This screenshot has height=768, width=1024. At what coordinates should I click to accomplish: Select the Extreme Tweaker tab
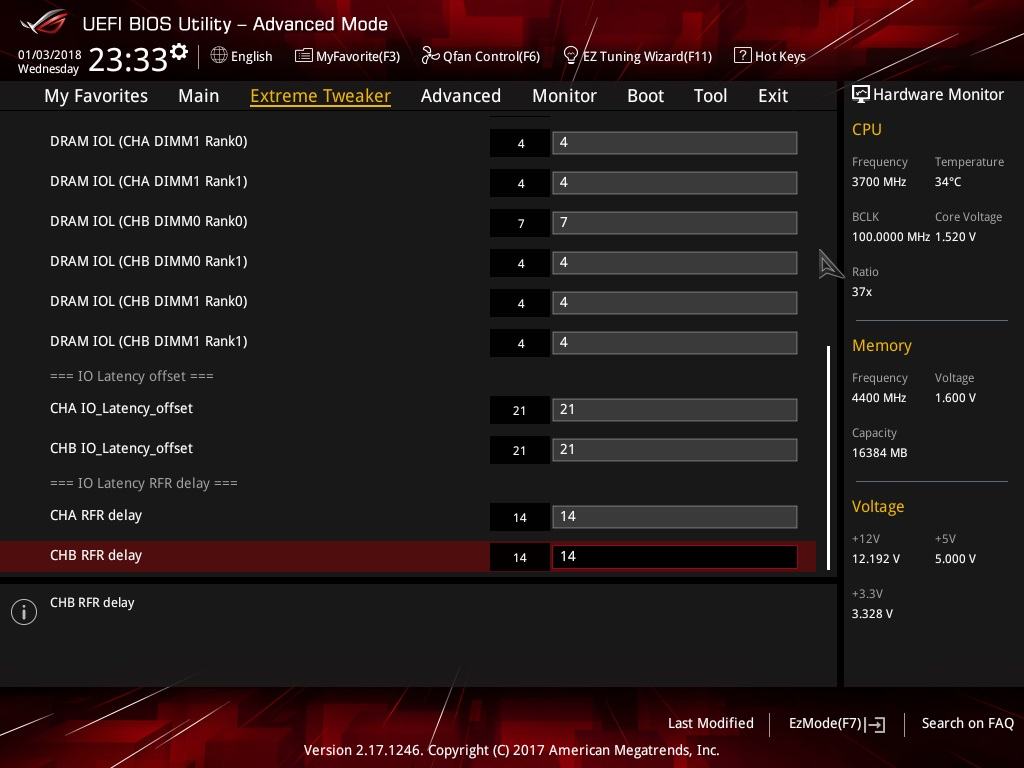(x=320, y=96)
